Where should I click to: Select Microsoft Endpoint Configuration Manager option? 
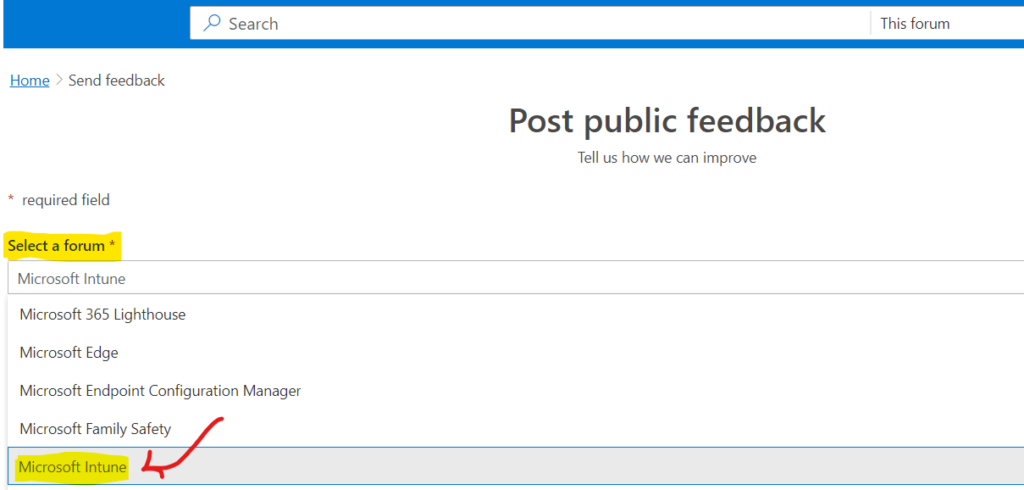coord(516,391)
